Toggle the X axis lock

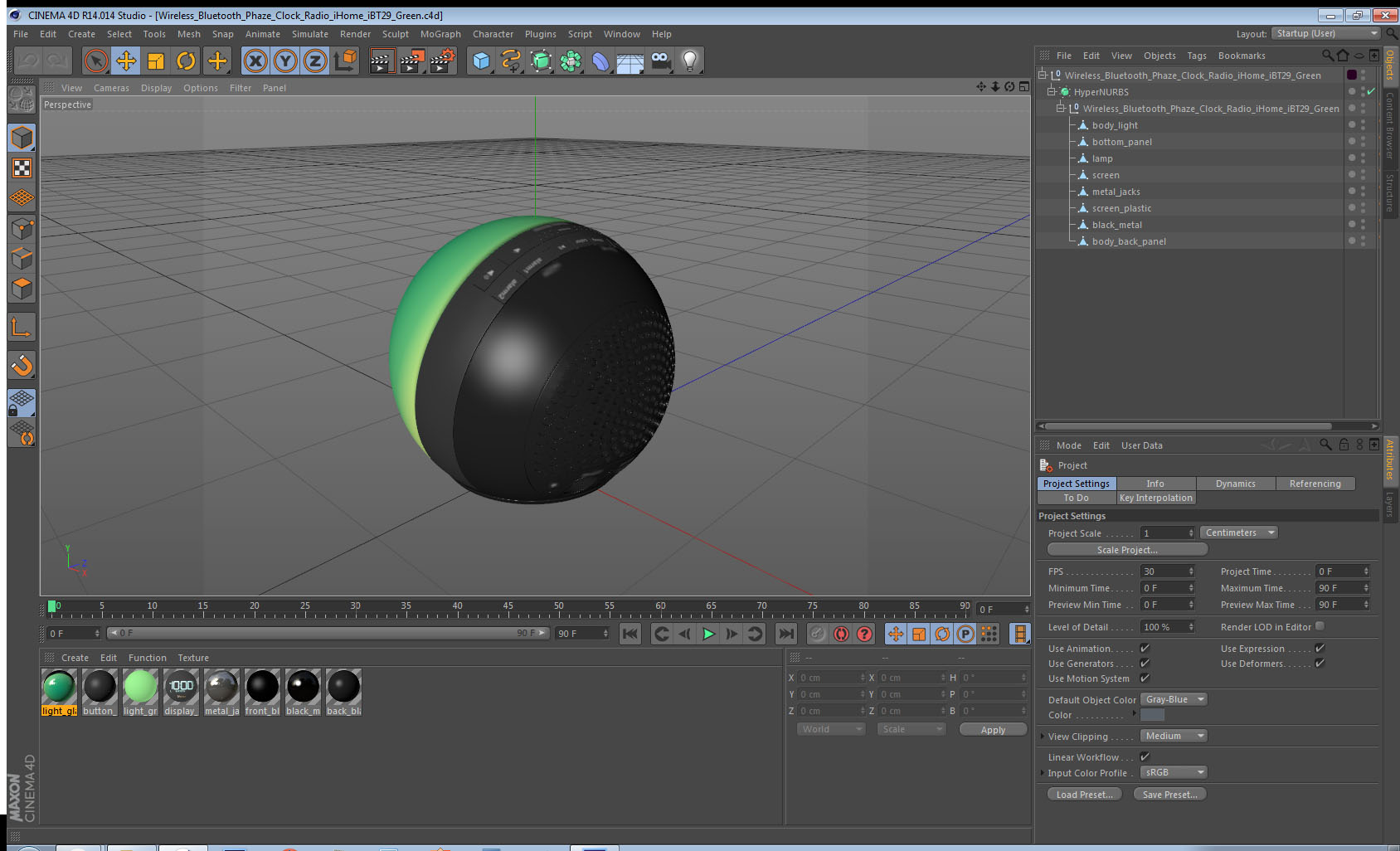pos(255,61)
